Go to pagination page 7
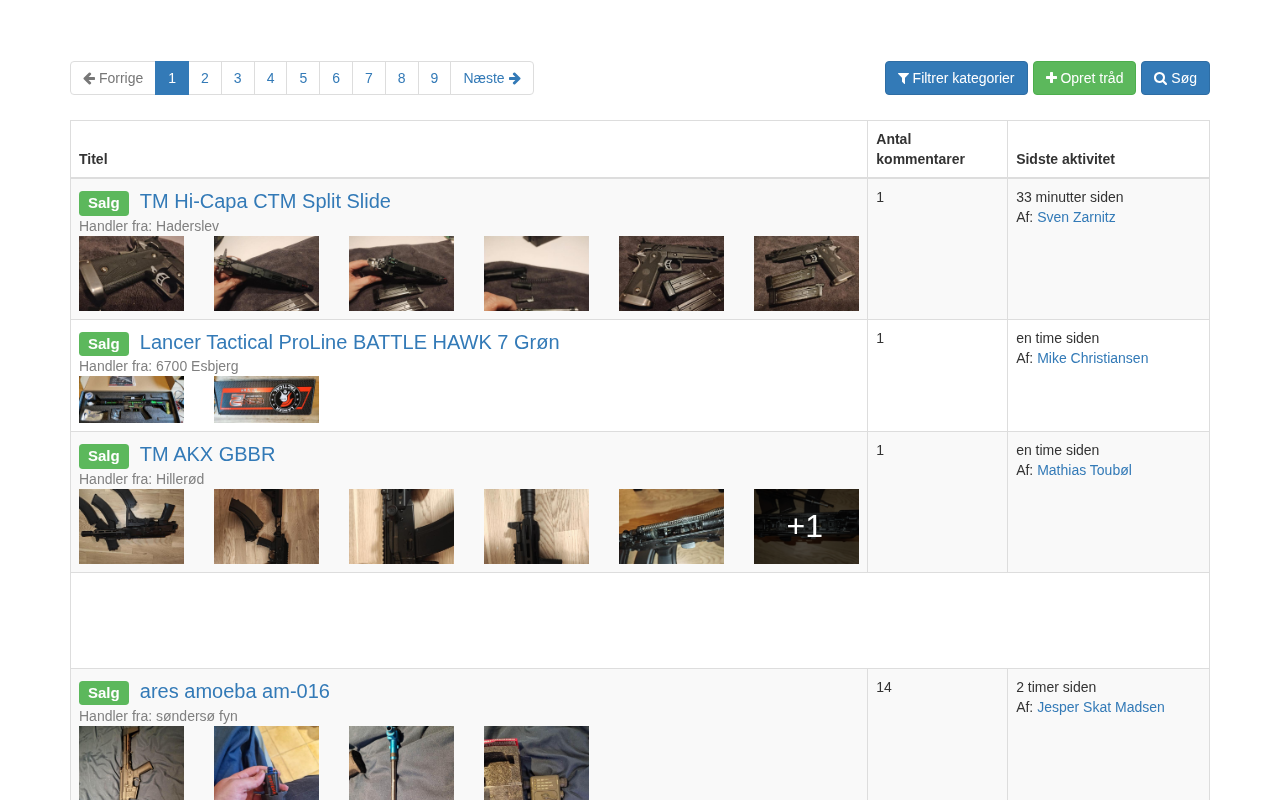 [x=369, y=78]
